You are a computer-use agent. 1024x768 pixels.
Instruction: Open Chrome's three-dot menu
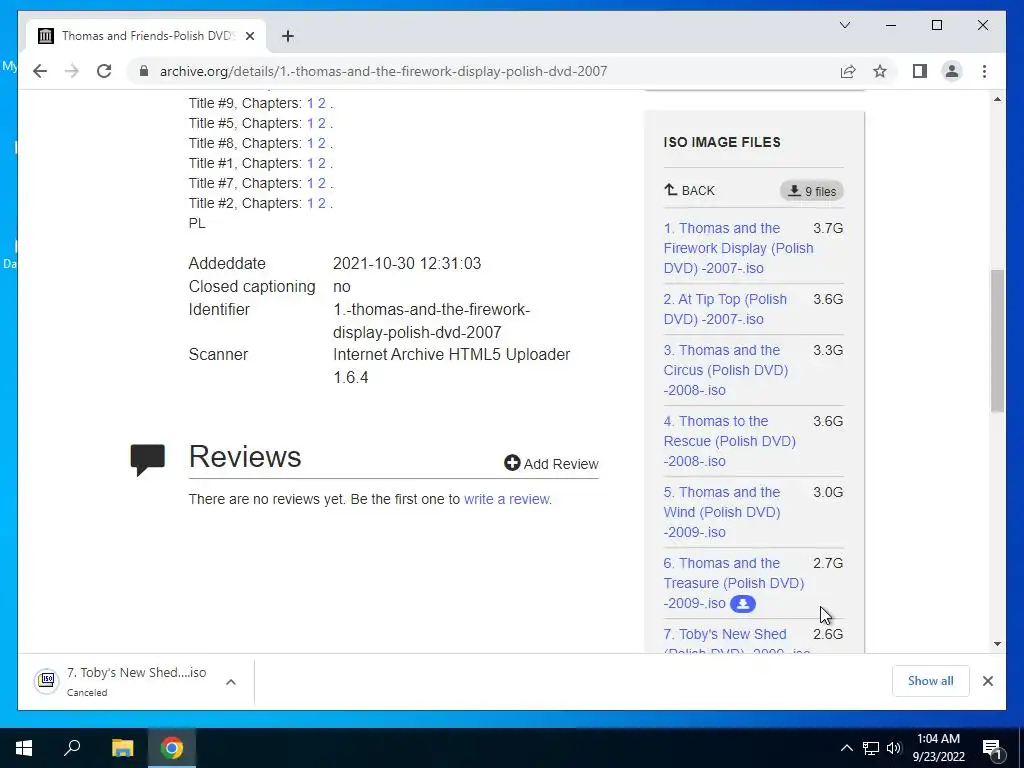coord(984,71)
